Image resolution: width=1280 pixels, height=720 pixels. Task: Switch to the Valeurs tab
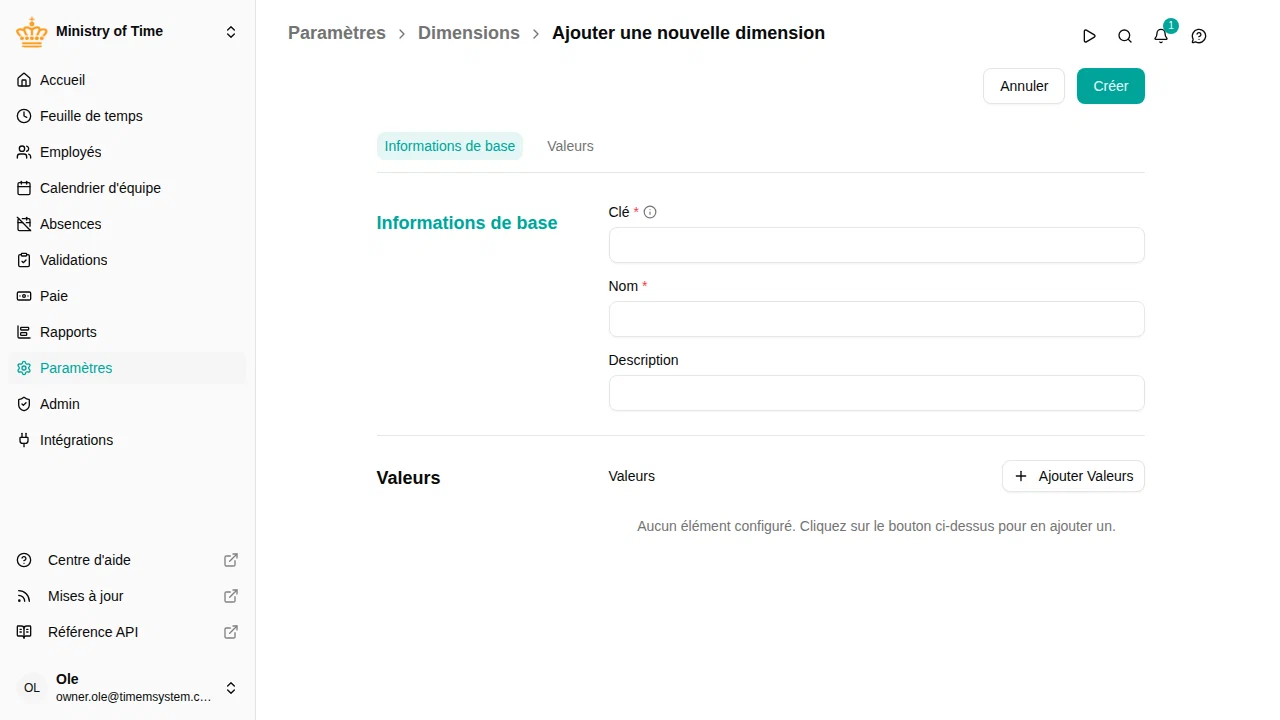(x=570, y=146)
